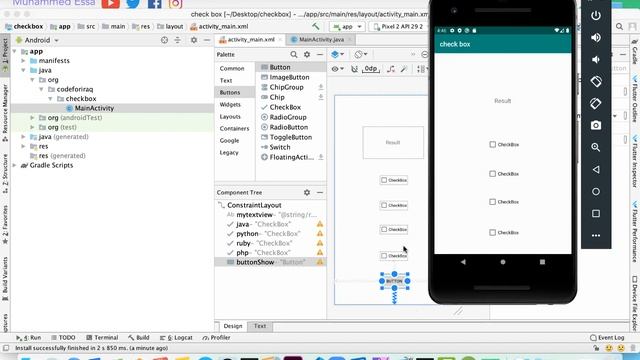Open view options eye dropdown
This screenshot has height=360, width=640.
pos(338,69)
